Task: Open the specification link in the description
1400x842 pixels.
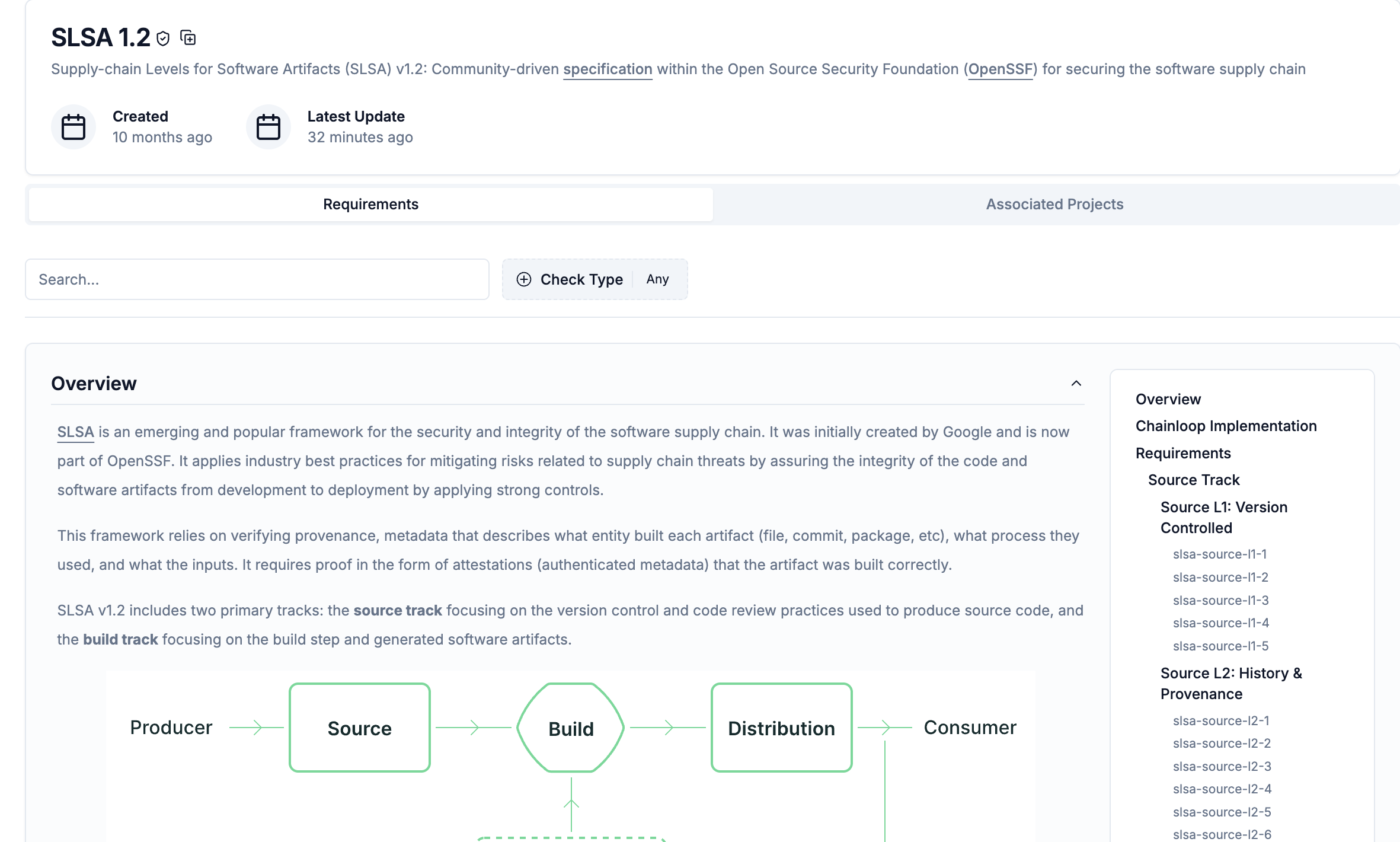Action: (608, 69)
